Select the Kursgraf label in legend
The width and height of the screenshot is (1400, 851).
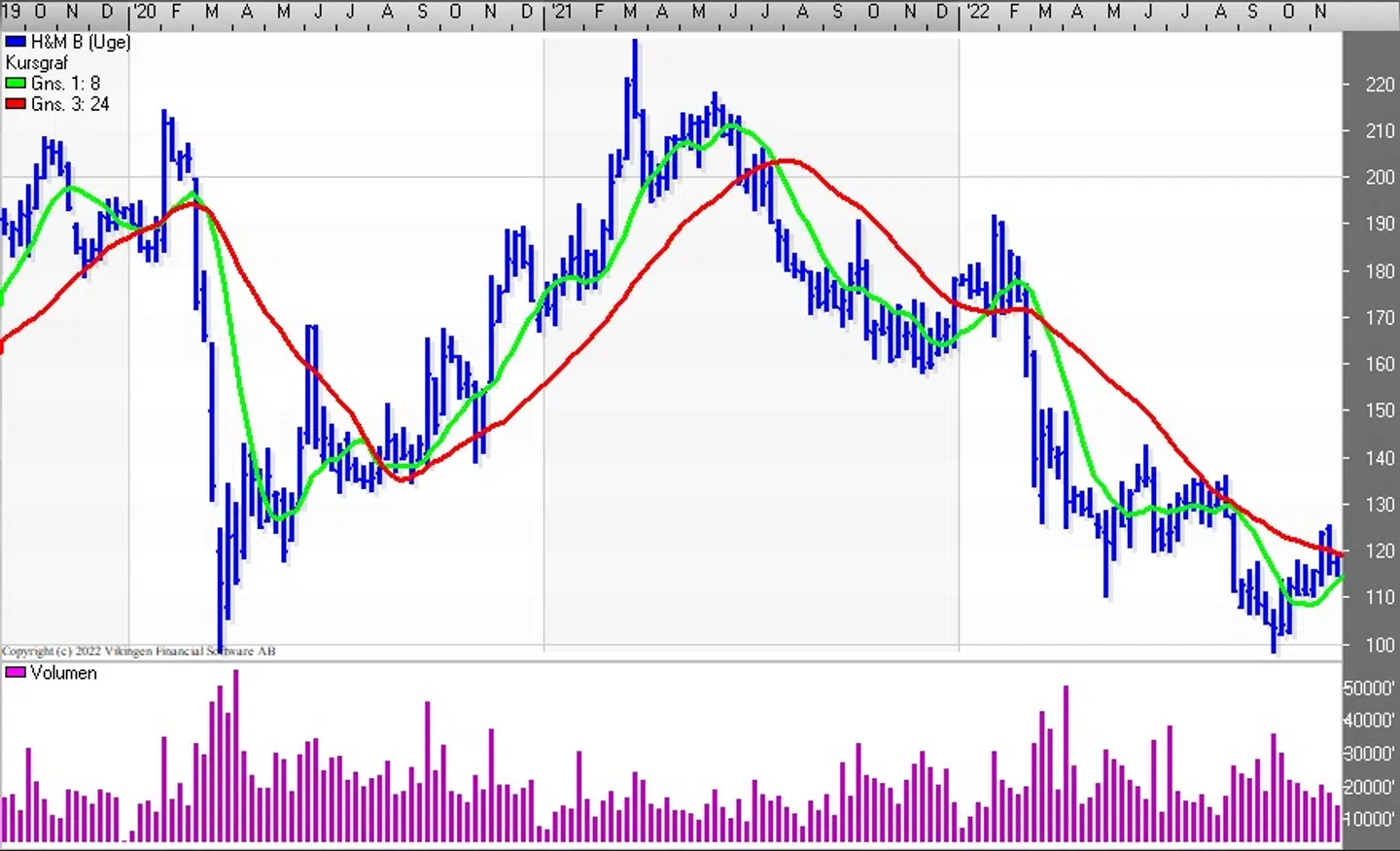pyautogui.click(x=37, y=63)
